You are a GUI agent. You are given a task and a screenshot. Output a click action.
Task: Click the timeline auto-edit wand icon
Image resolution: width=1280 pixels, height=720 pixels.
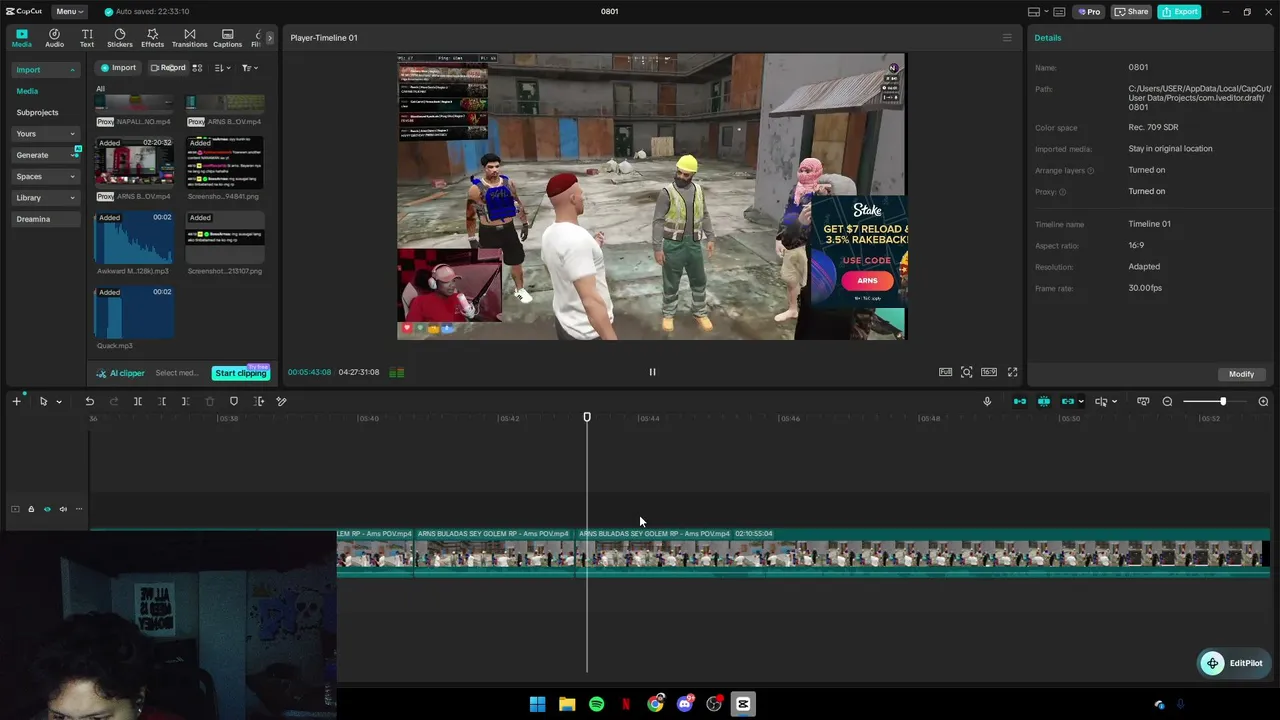coord(281,401)
